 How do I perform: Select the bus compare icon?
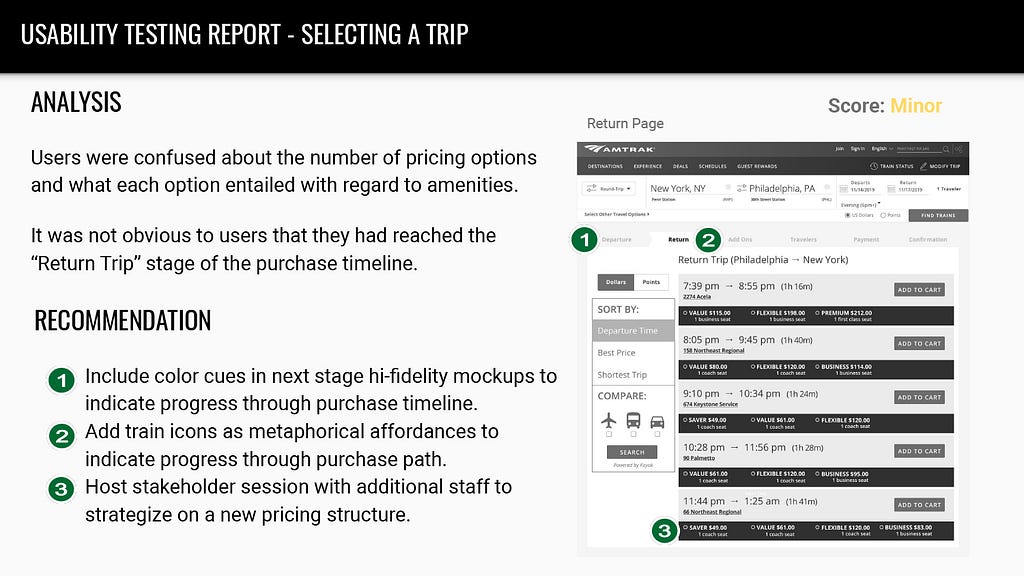[633, 420]
